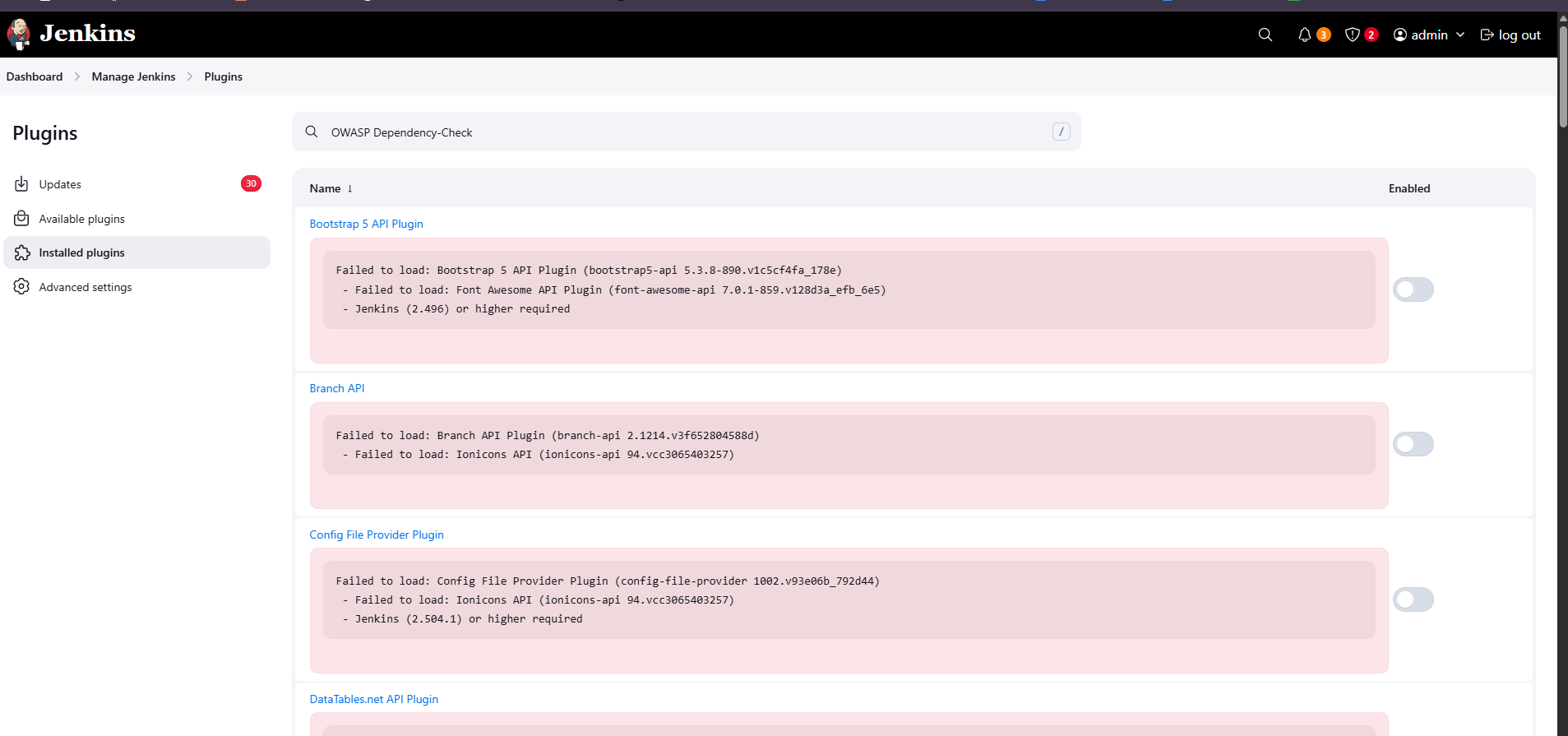Click 'Failed to load: Config File Provider Plugin' line

tap(608, 581)
